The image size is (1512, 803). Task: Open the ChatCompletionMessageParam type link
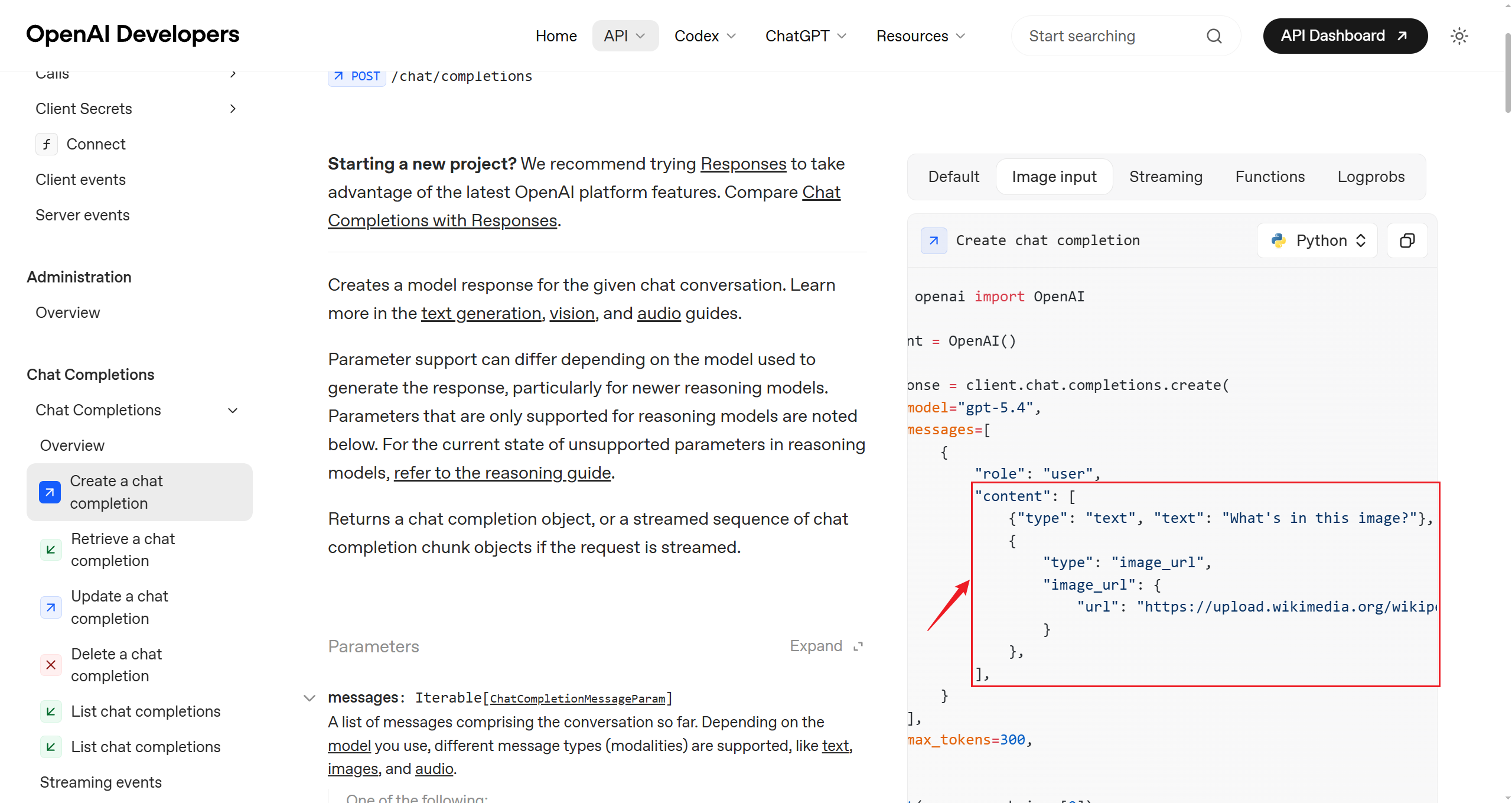click(578, 698)
